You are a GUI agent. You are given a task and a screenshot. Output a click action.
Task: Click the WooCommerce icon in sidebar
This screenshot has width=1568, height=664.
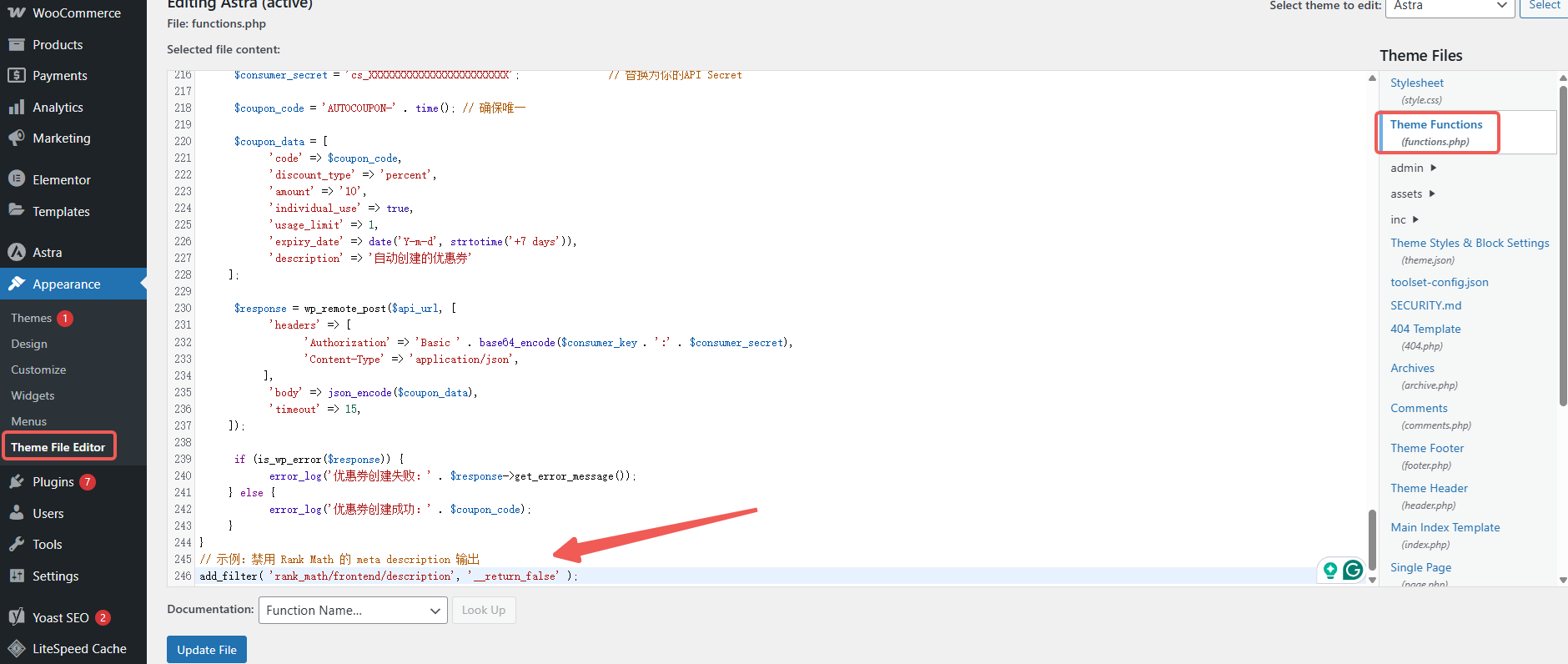17,13
